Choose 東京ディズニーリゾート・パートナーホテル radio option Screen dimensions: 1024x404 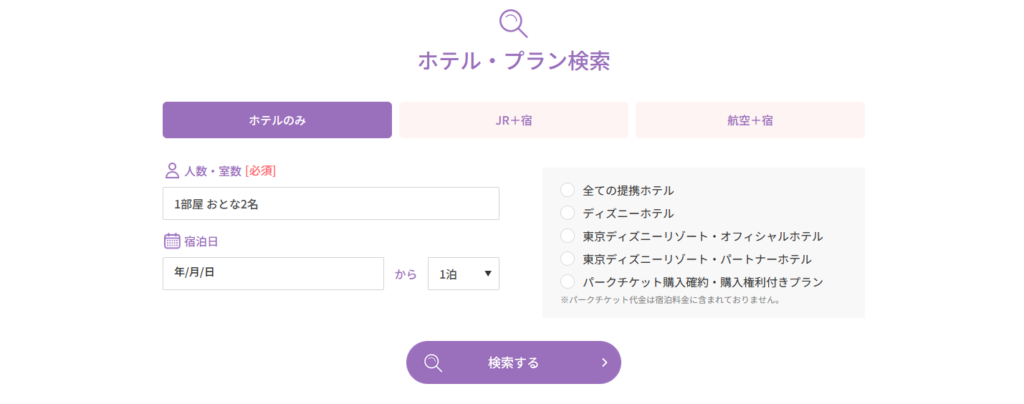point(568,259)
